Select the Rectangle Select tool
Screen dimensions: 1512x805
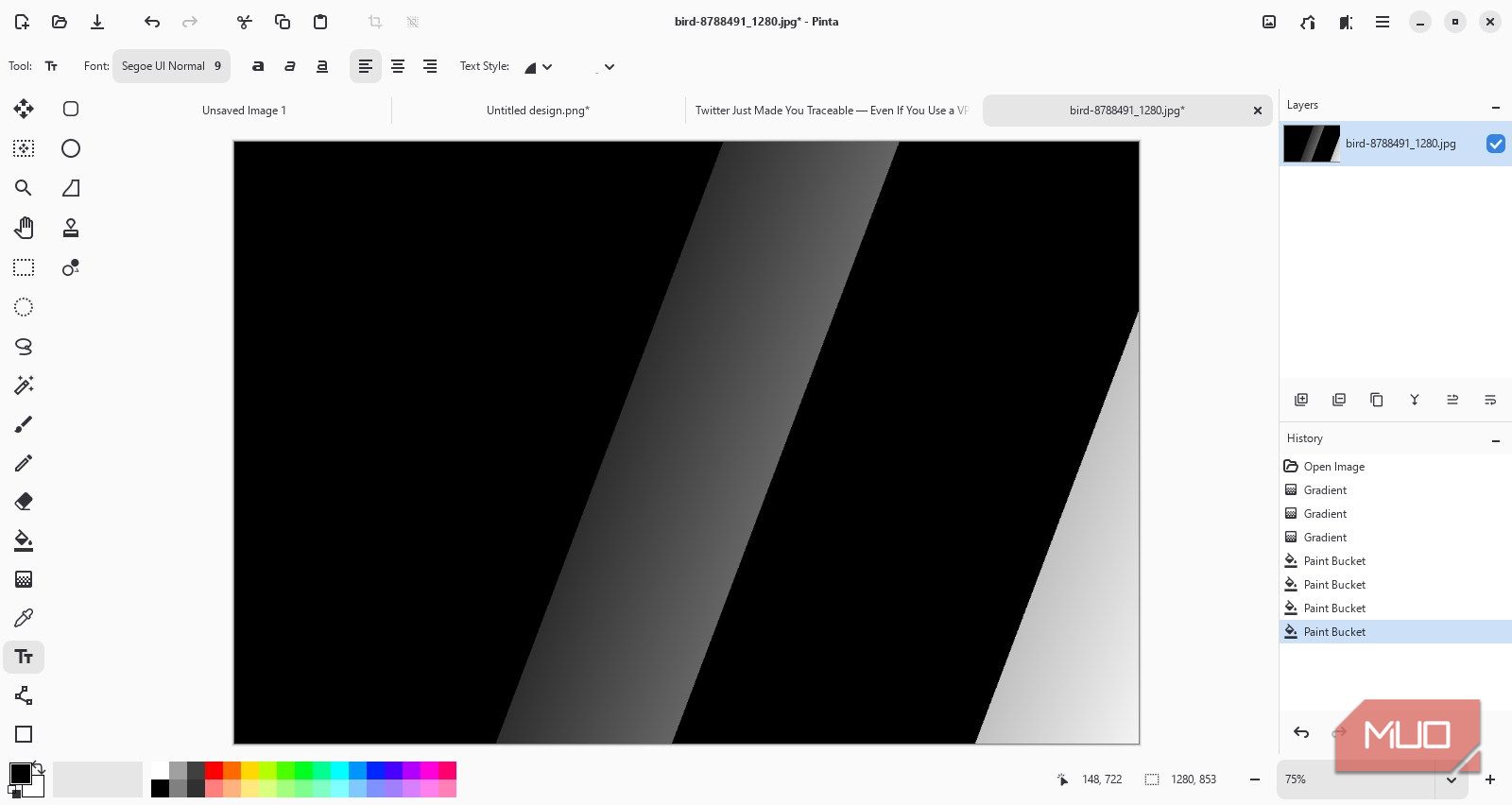pos(24,267)
